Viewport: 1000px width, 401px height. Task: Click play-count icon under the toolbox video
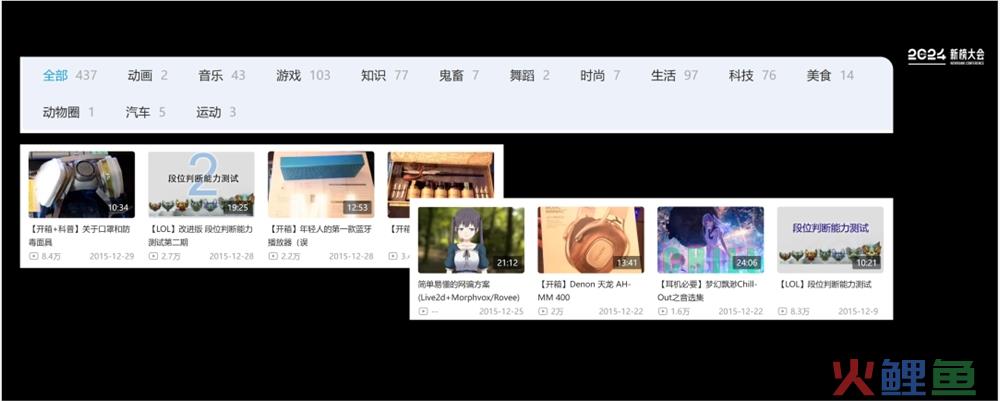392,256
